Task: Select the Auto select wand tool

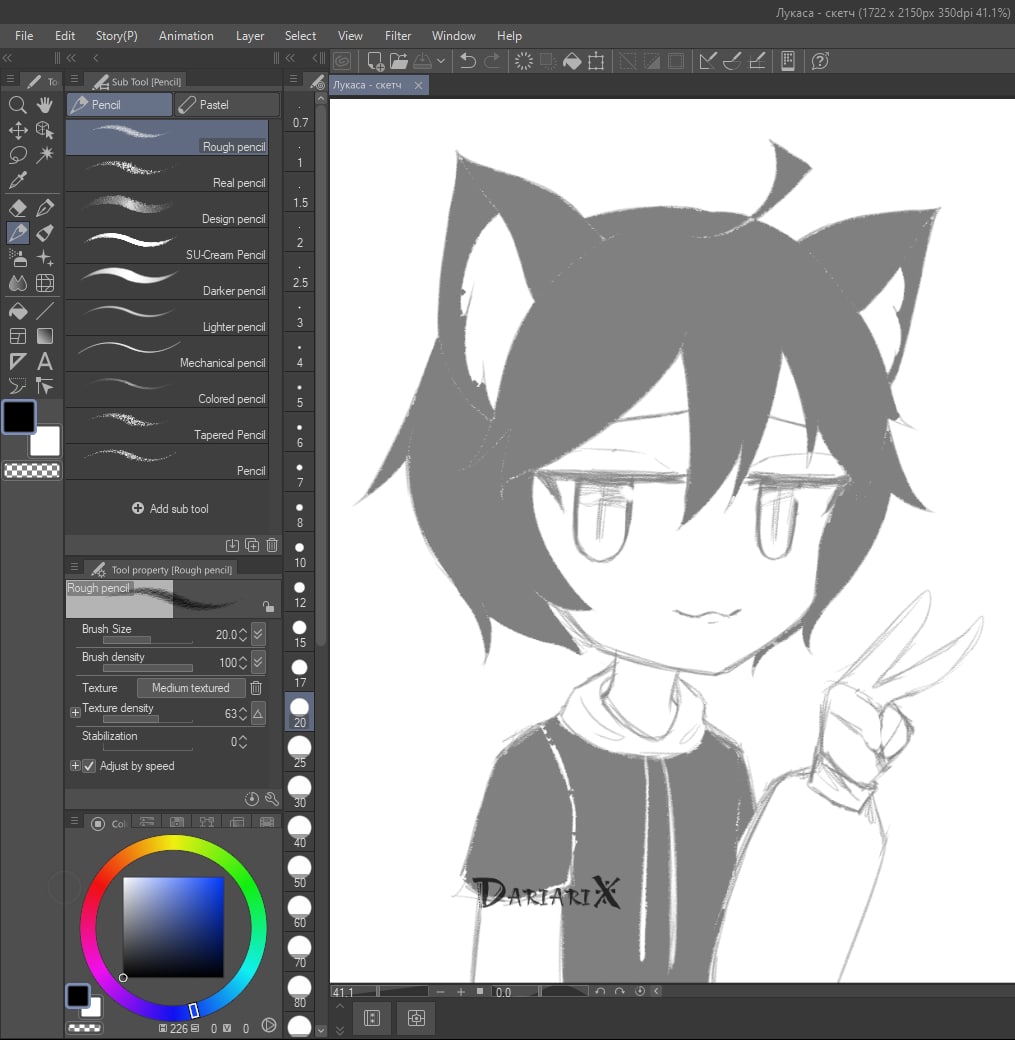Action: point(44,155)
